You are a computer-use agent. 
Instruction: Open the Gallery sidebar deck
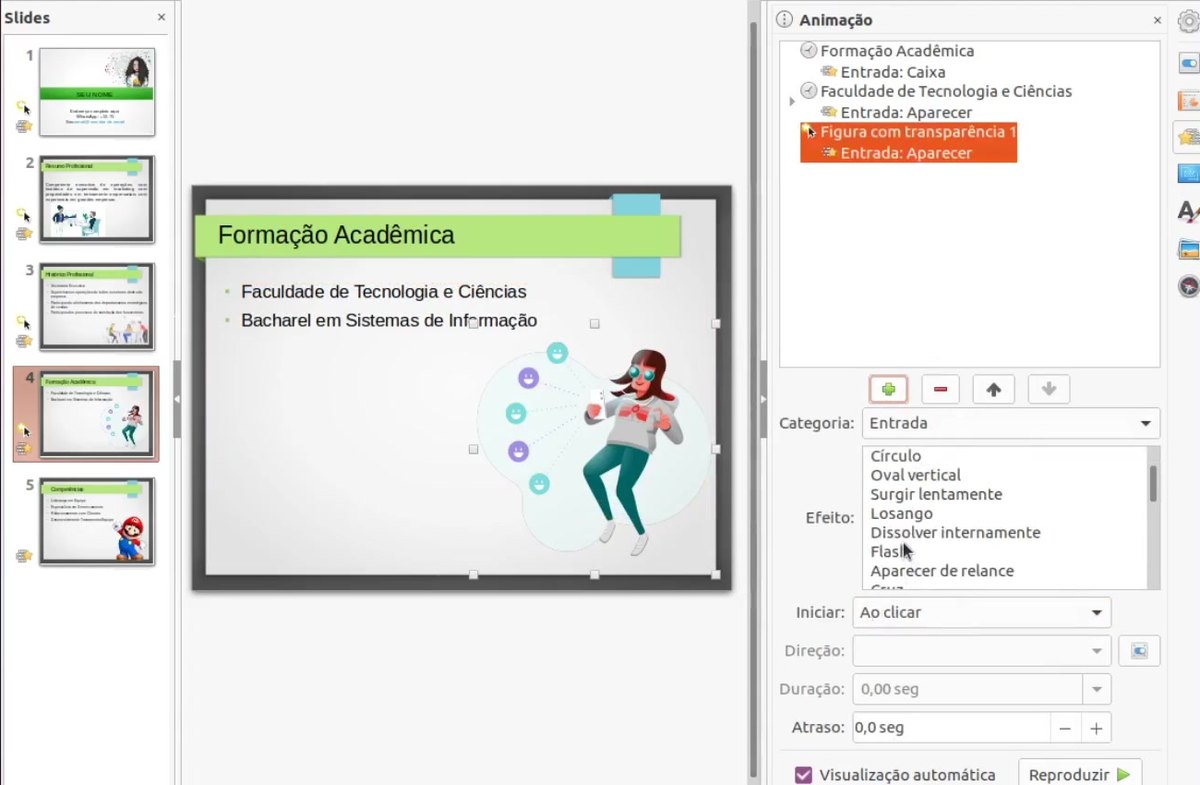pyautogui.click(x=1188, y=249)
